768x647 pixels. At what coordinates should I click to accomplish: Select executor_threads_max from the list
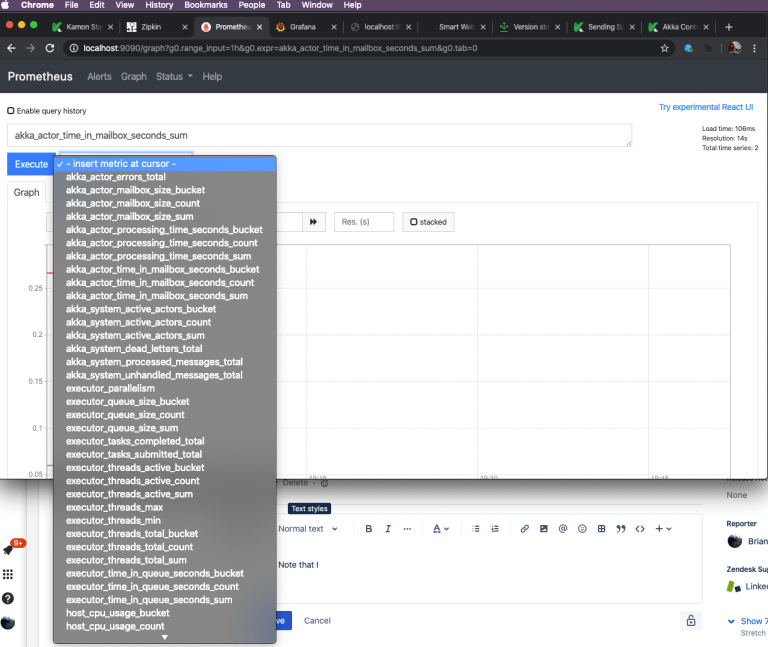165,507
